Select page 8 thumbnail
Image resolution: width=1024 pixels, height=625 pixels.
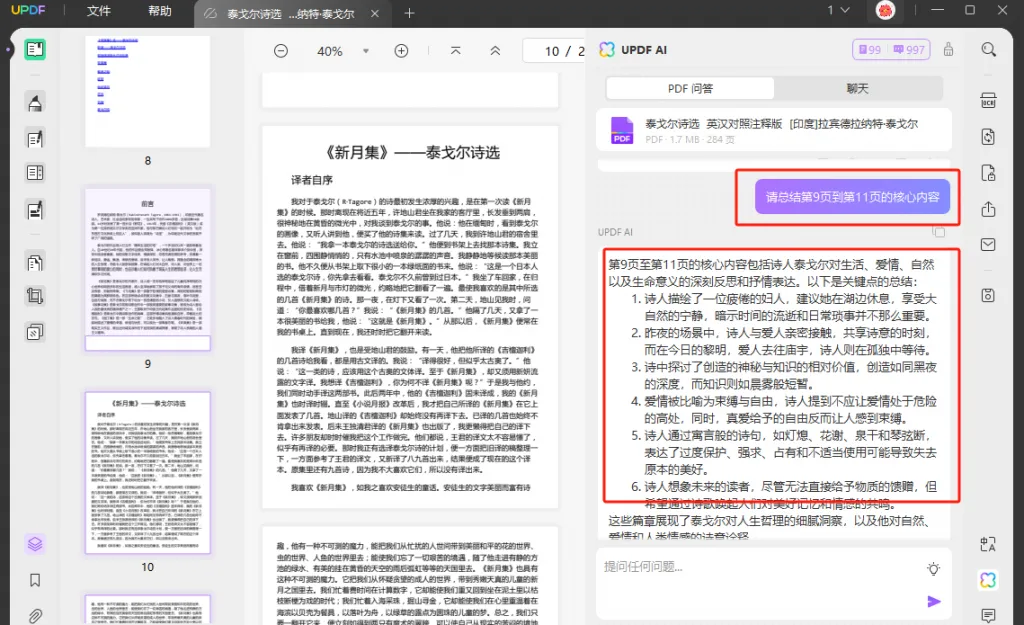[148, 91]
